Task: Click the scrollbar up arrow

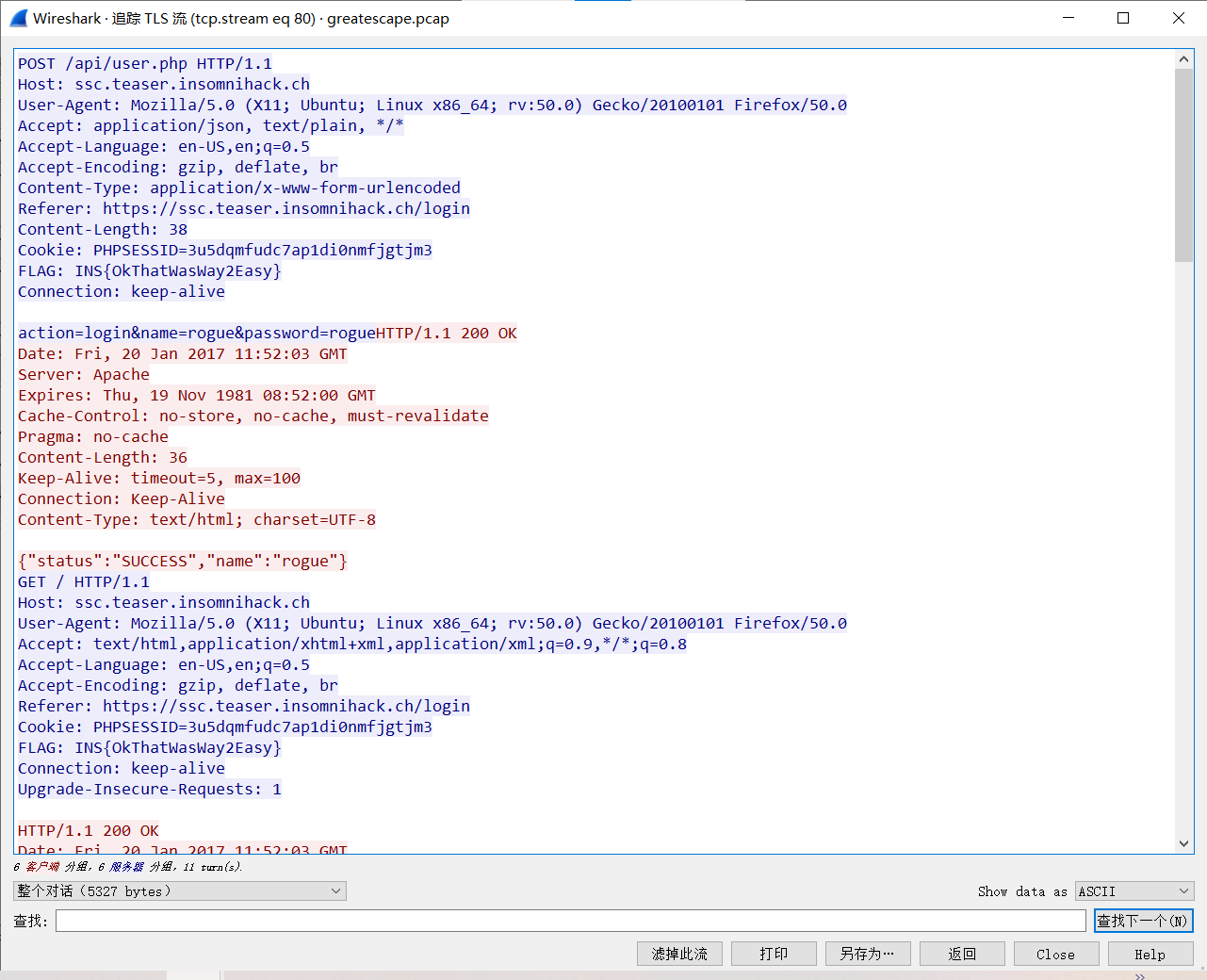Action: click(1184, 59)
